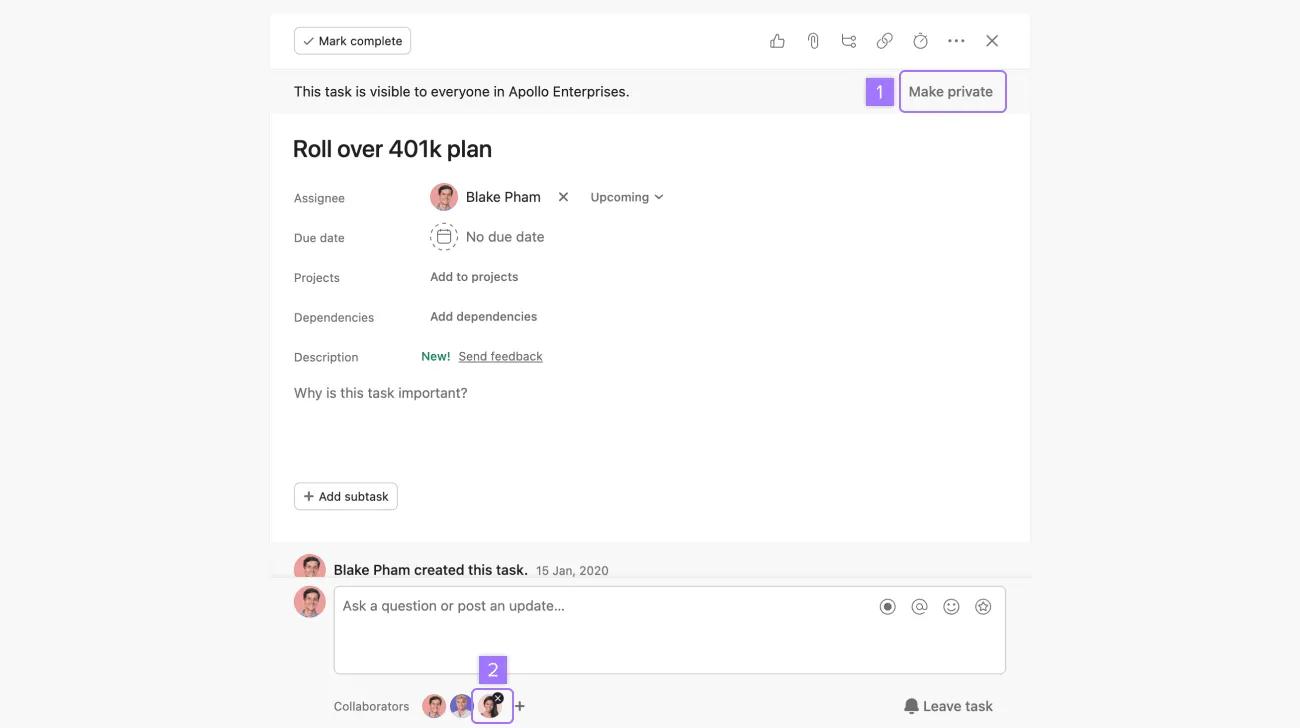Open the Send feedback link
1300x728 pixels.
[500, 357]
